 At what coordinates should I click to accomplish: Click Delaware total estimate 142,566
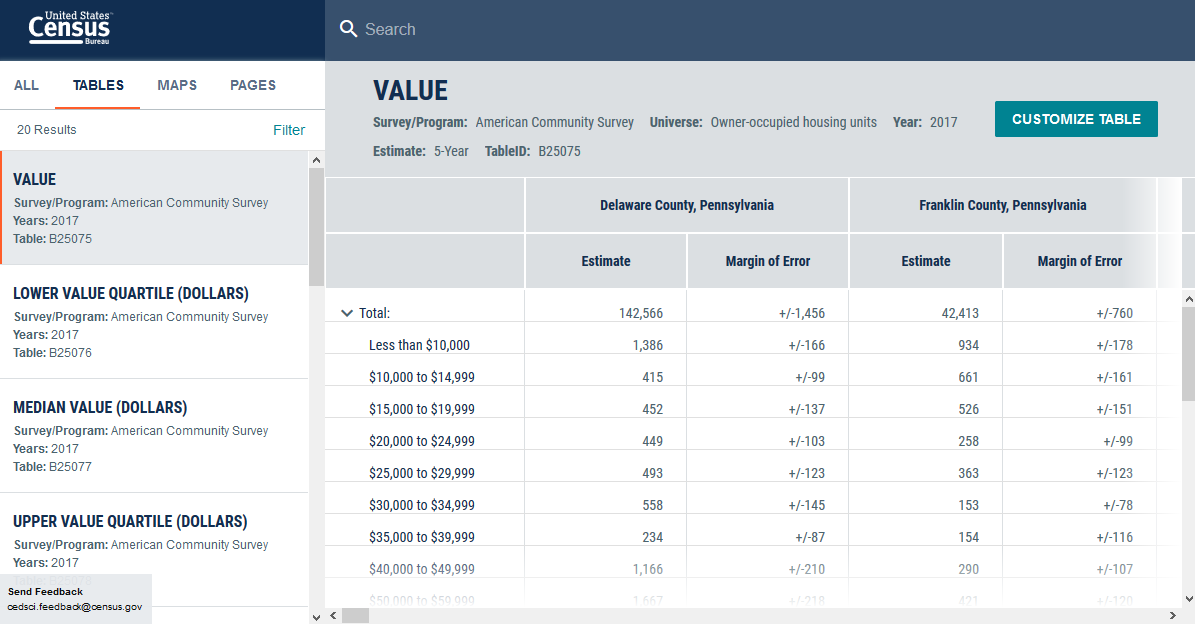point(641,313)
